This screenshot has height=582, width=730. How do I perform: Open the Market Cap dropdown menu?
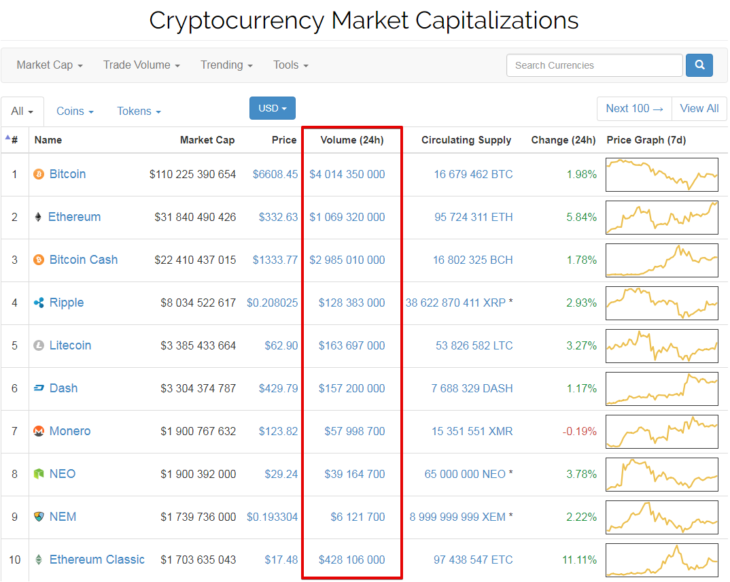(49, 65)
